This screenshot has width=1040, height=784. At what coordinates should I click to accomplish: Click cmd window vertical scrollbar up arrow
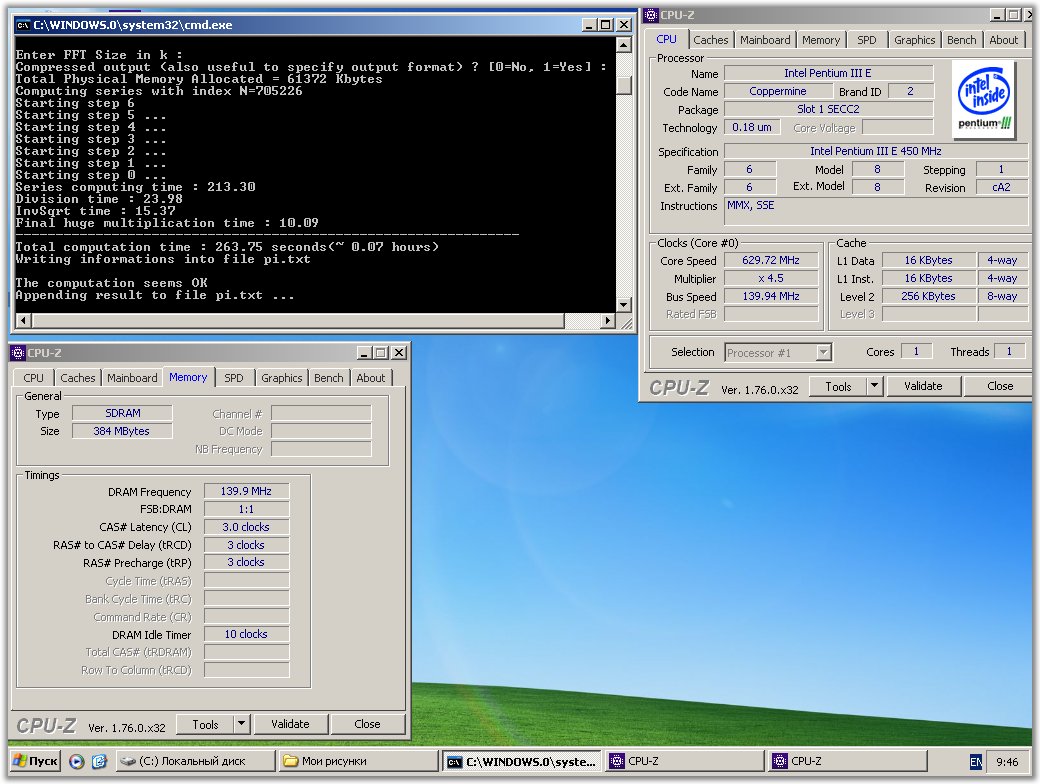click(623, 44)
